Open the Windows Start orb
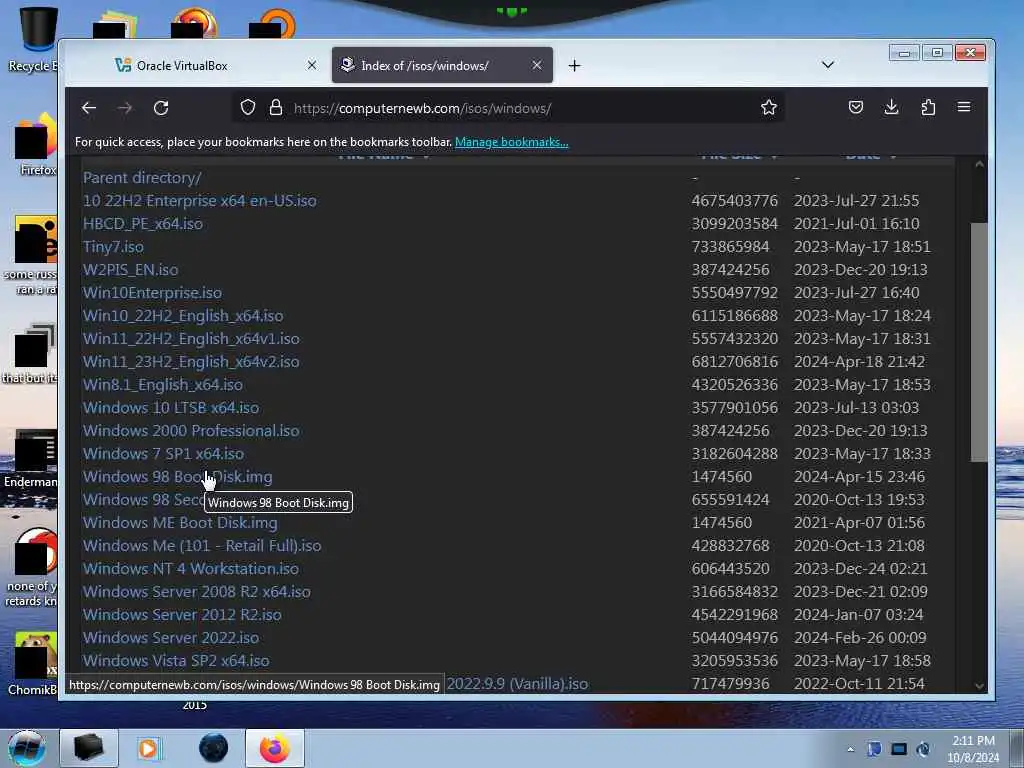 tap(27, 748)
